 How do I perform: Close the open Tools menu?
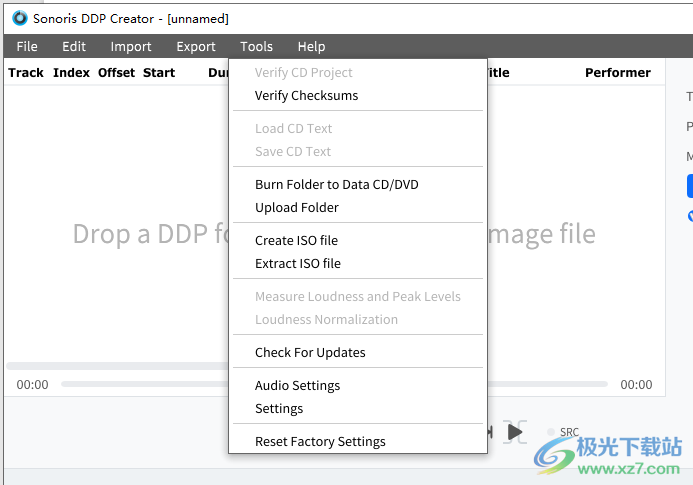256,46
